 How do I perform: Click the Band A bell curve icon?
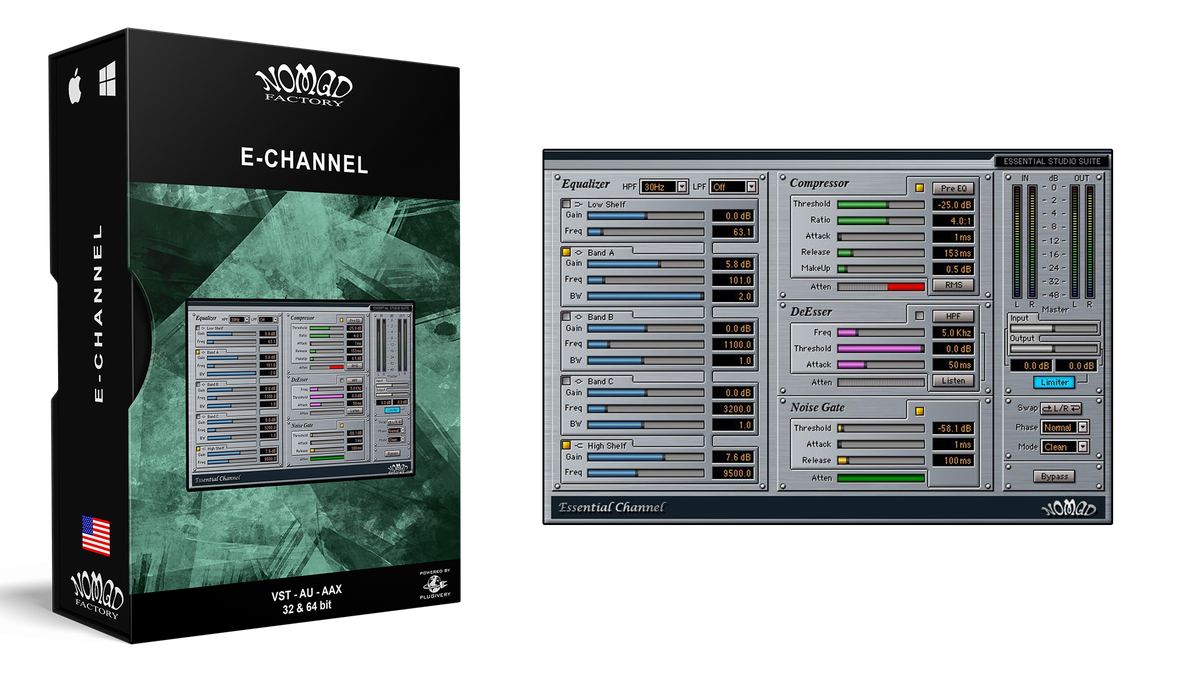[x=578, y=253]
